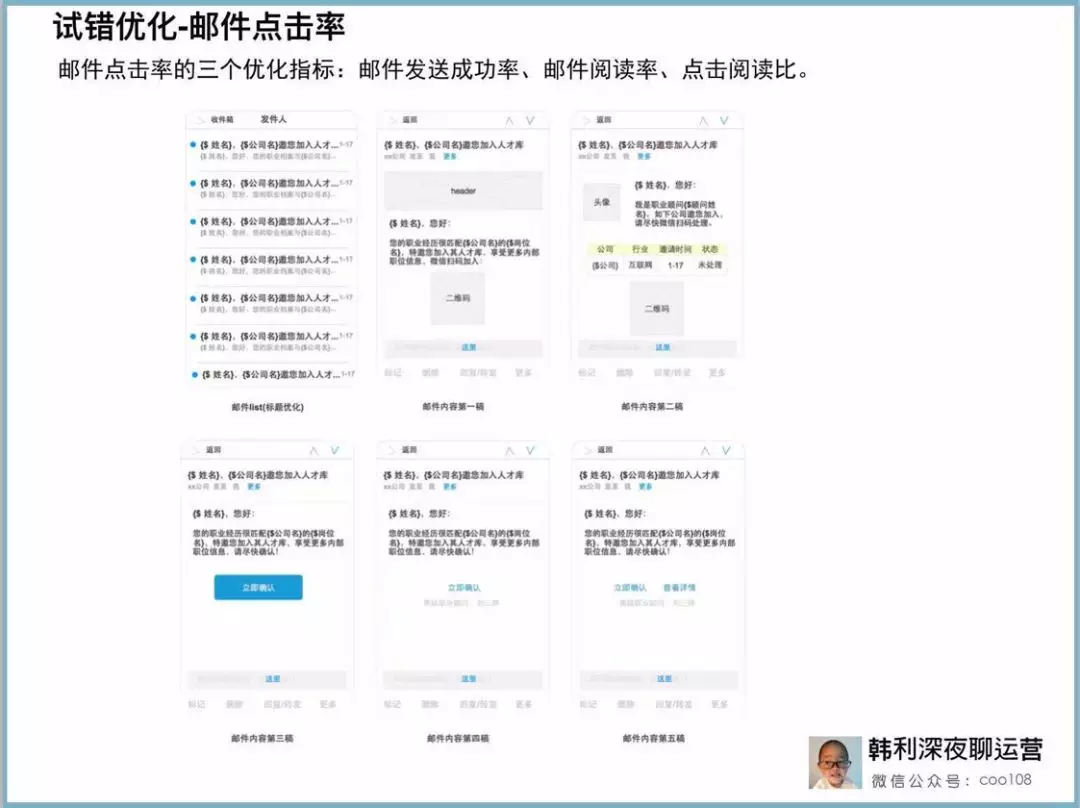Tap 回复/转发 in 邮件内容第四稿 bottom toolbar
This screenshot has height=808, width=1080.
coord(478,705)
